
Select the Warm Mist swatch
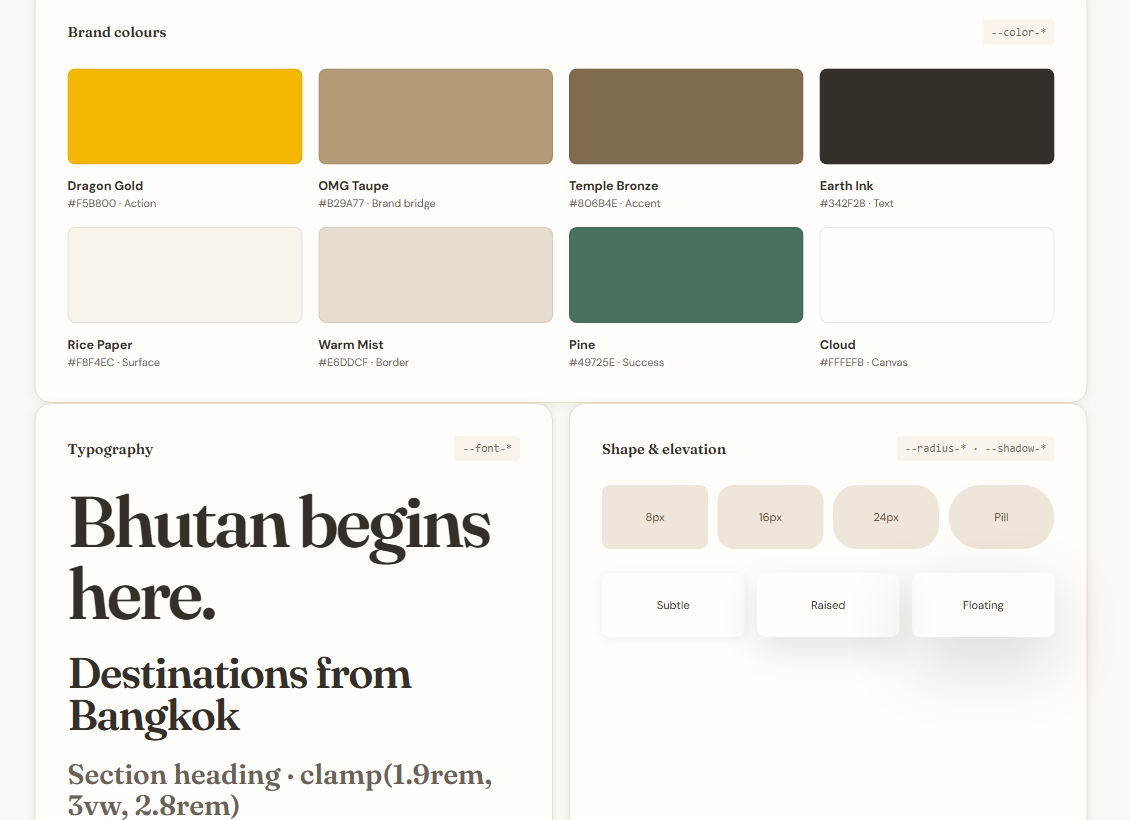(435, 275)
